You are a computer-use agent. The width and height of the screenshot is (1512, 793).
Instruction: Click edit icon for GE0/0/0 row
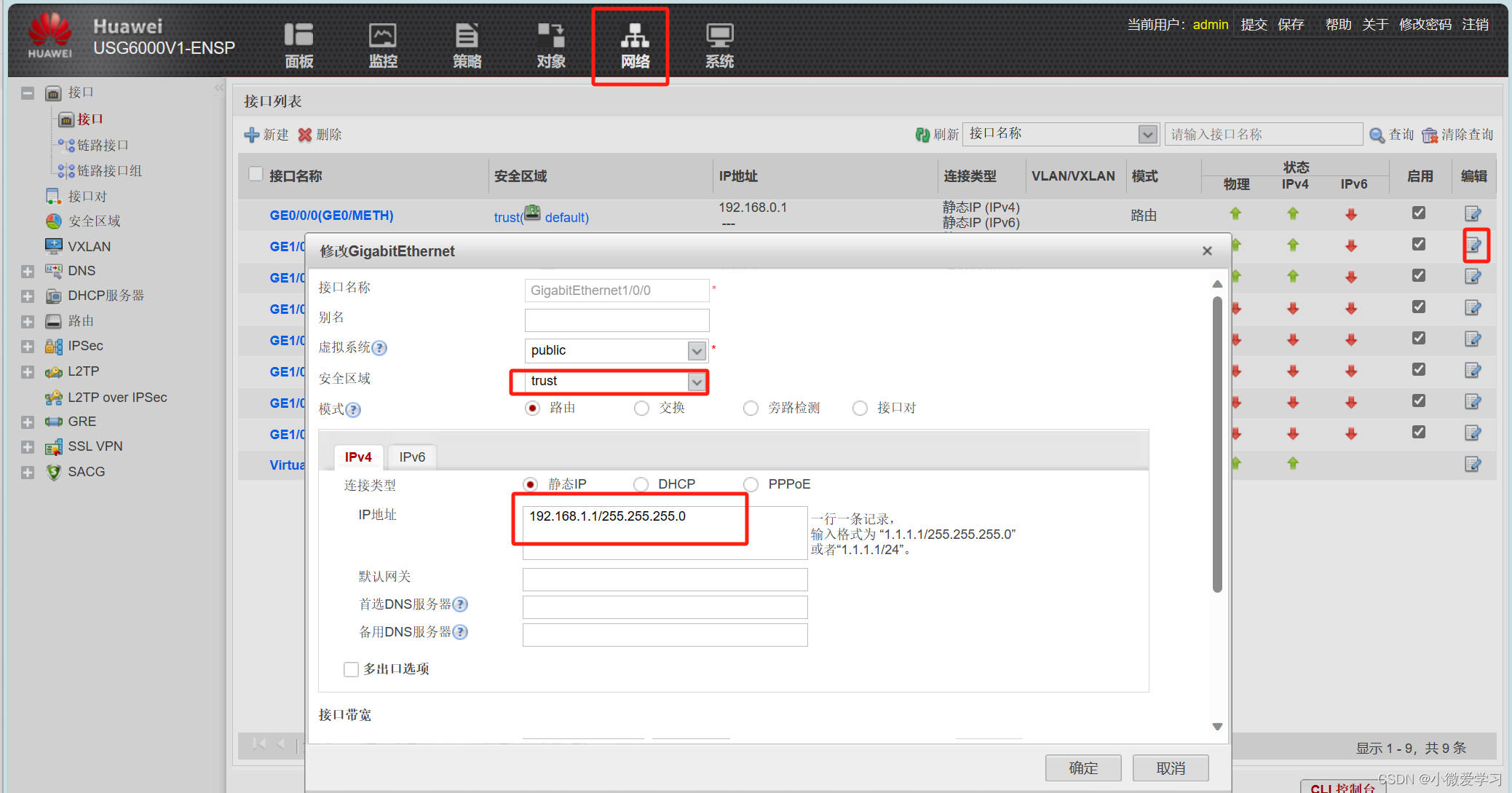[x=1473, y=213]
